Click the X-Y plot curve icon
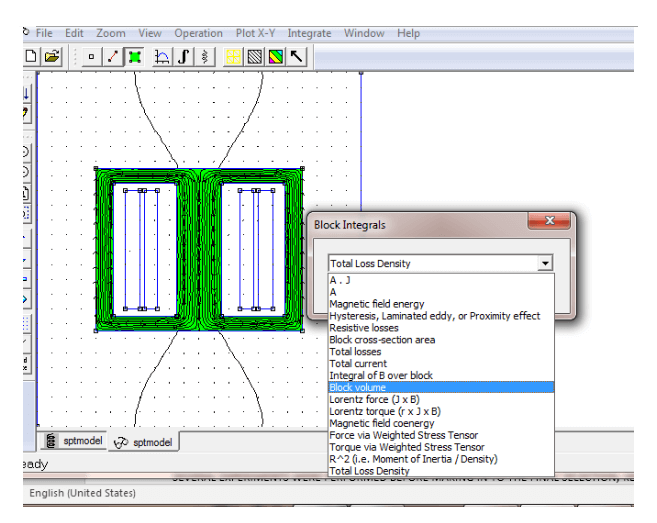 point(162,57)
